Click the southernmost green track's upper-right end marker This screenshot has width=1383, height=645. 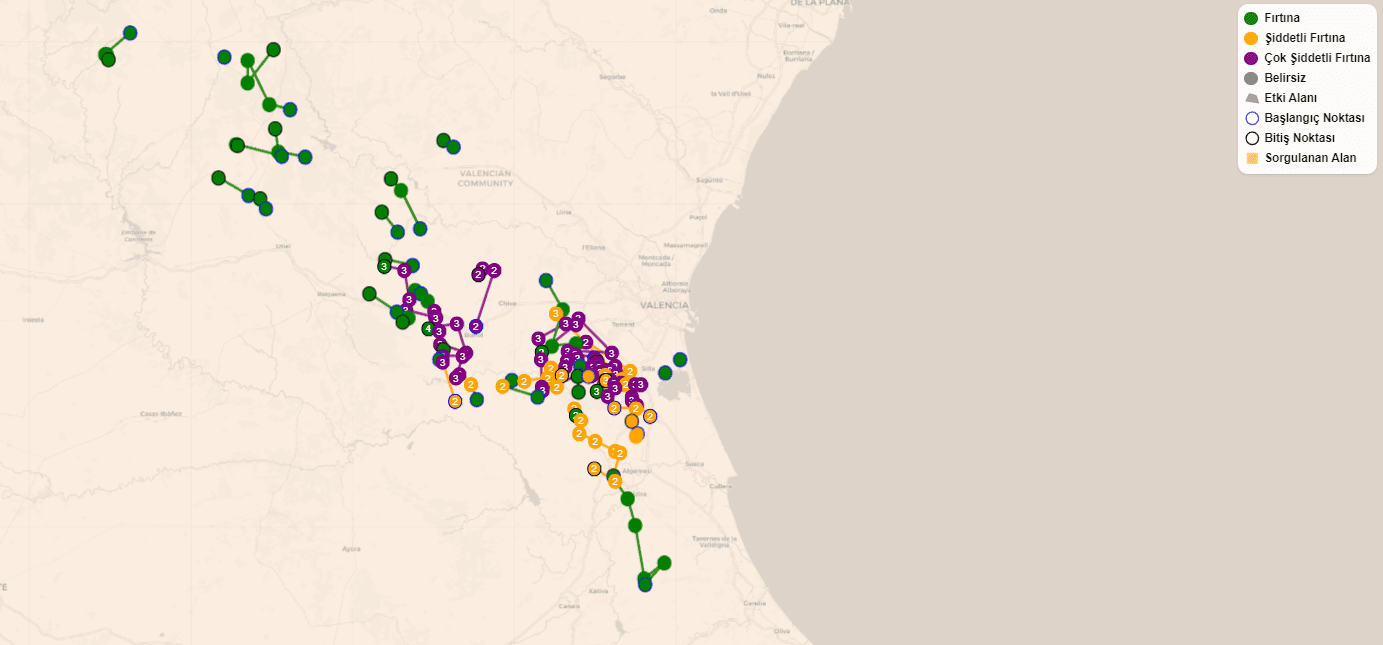[664, 563]
